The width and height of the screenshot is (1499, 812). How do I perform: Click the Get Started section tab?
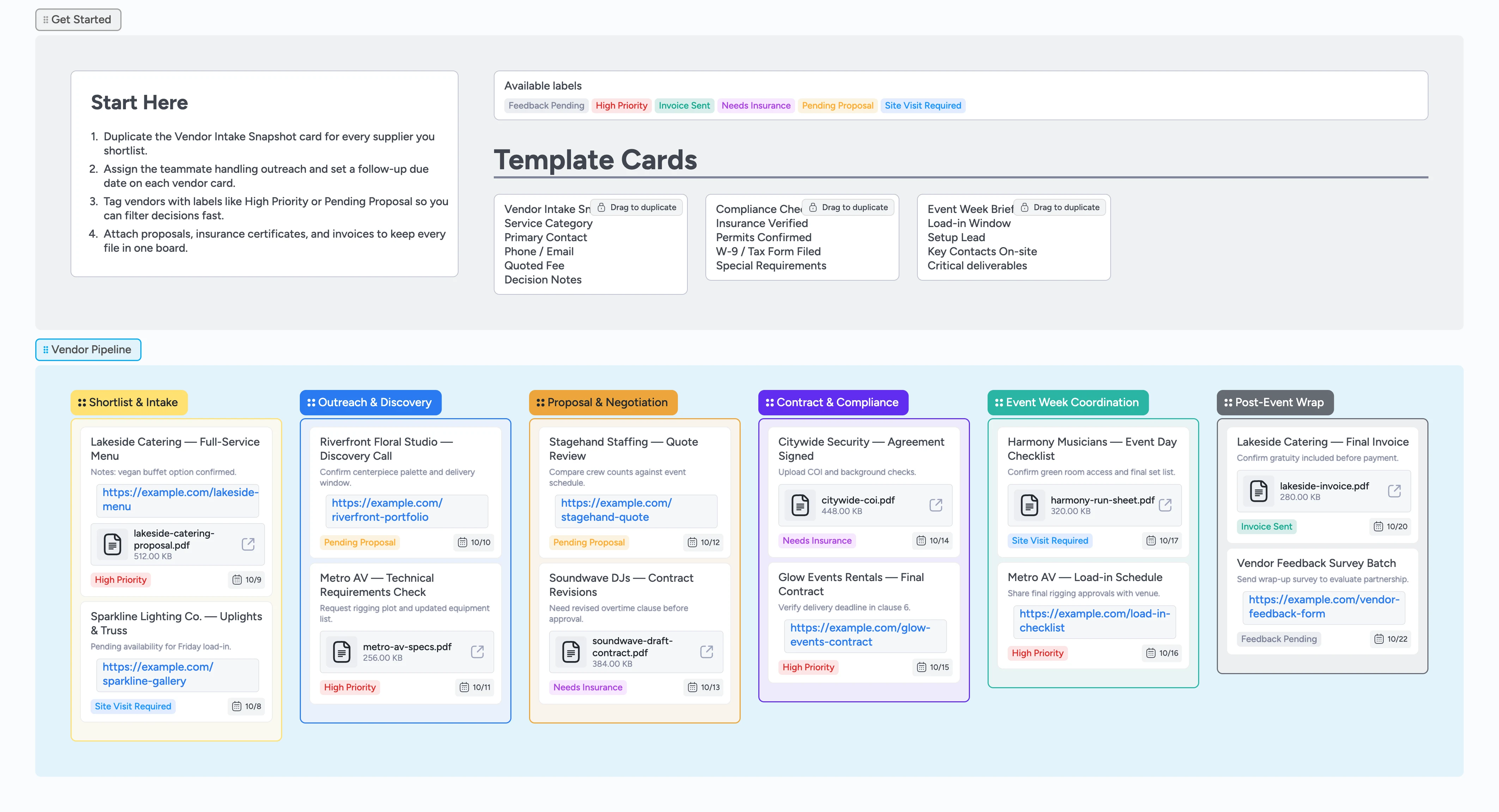[78, 20]
